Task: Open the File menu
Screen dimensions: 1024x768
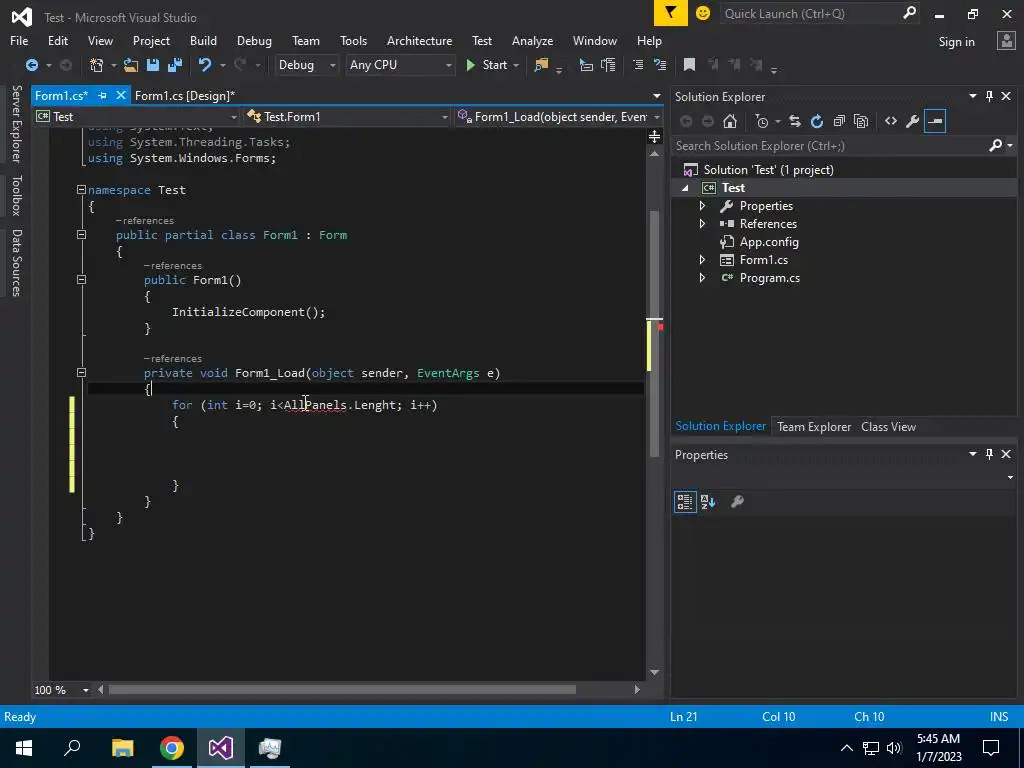Action: pos(19,40)
